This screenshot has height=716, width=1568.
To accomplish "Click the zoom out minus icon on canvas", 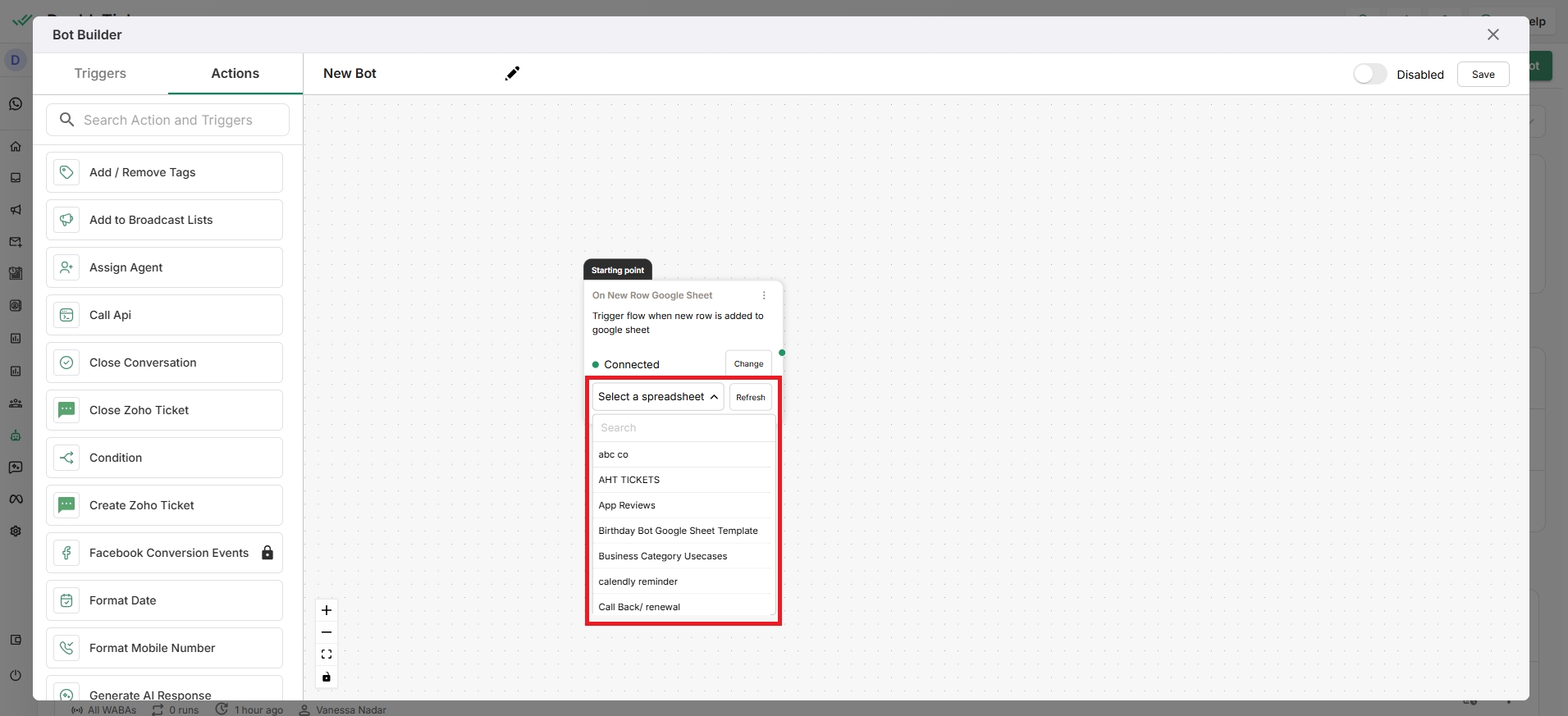I will 327,632.
